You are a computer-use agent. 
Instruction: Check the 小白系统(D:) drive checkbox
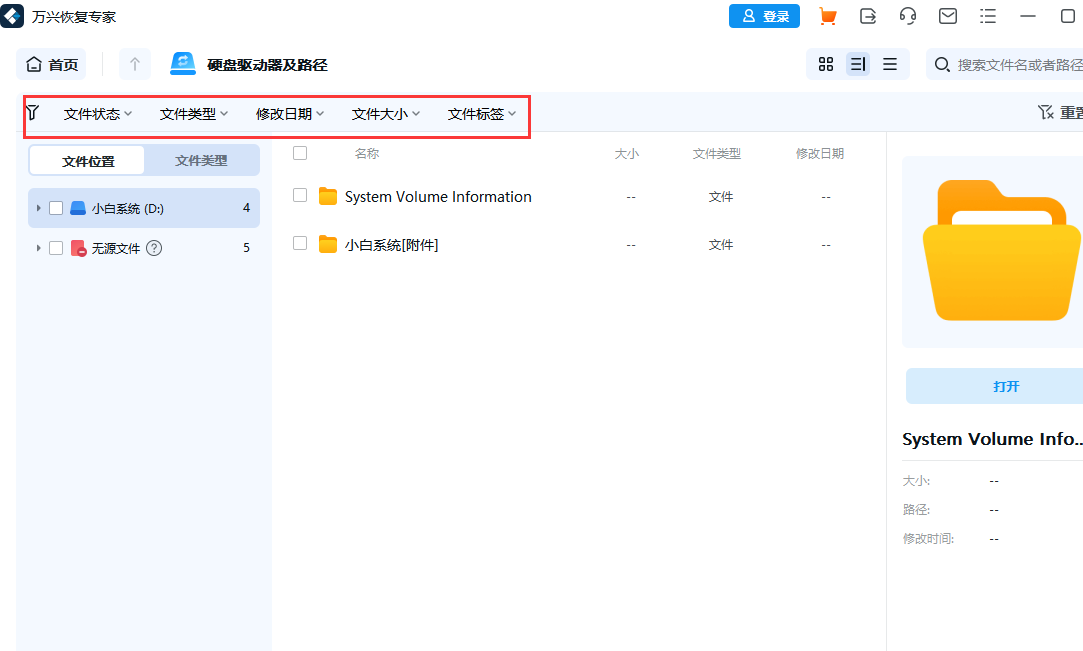tap(55, 208)
